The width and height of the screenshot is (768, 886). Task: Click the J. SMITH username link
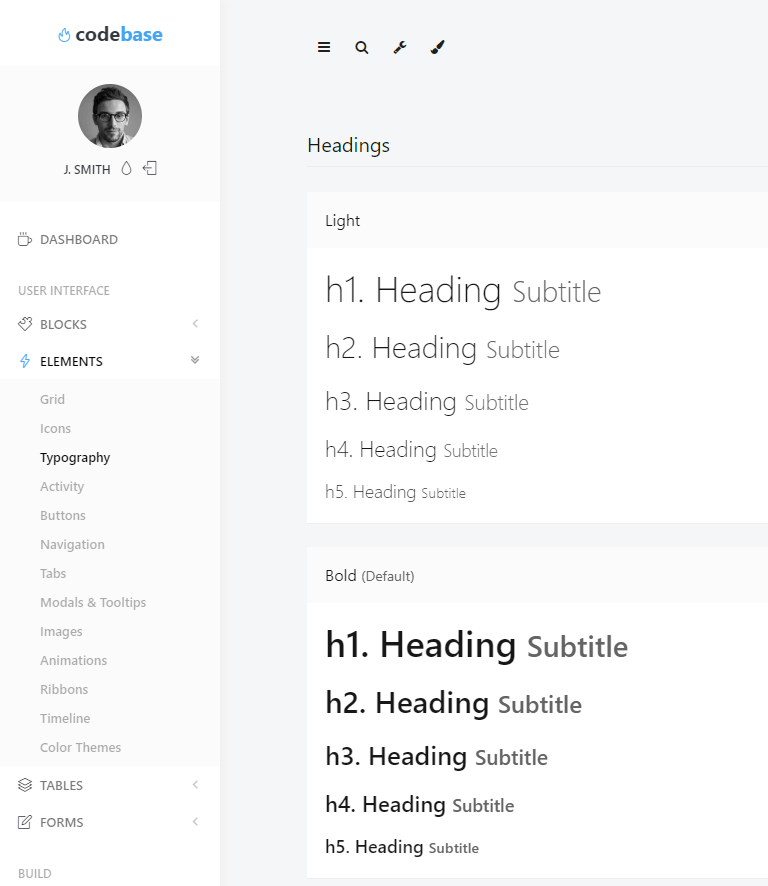(x=87, y=170)
